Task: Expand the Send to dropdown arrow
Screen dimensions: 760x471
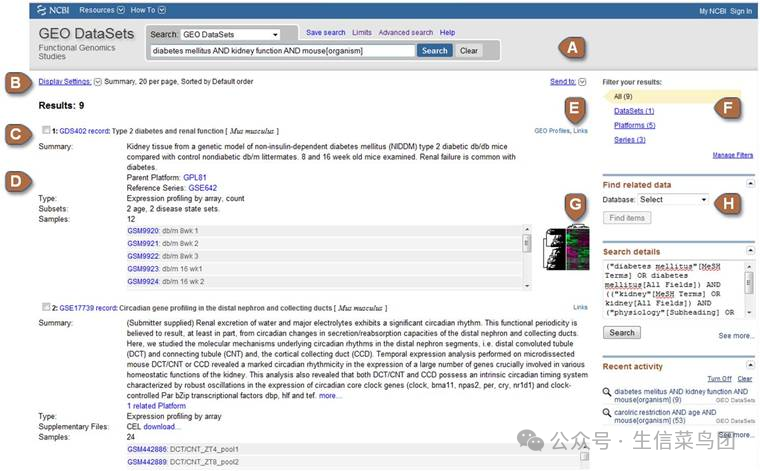Action: 582,82
